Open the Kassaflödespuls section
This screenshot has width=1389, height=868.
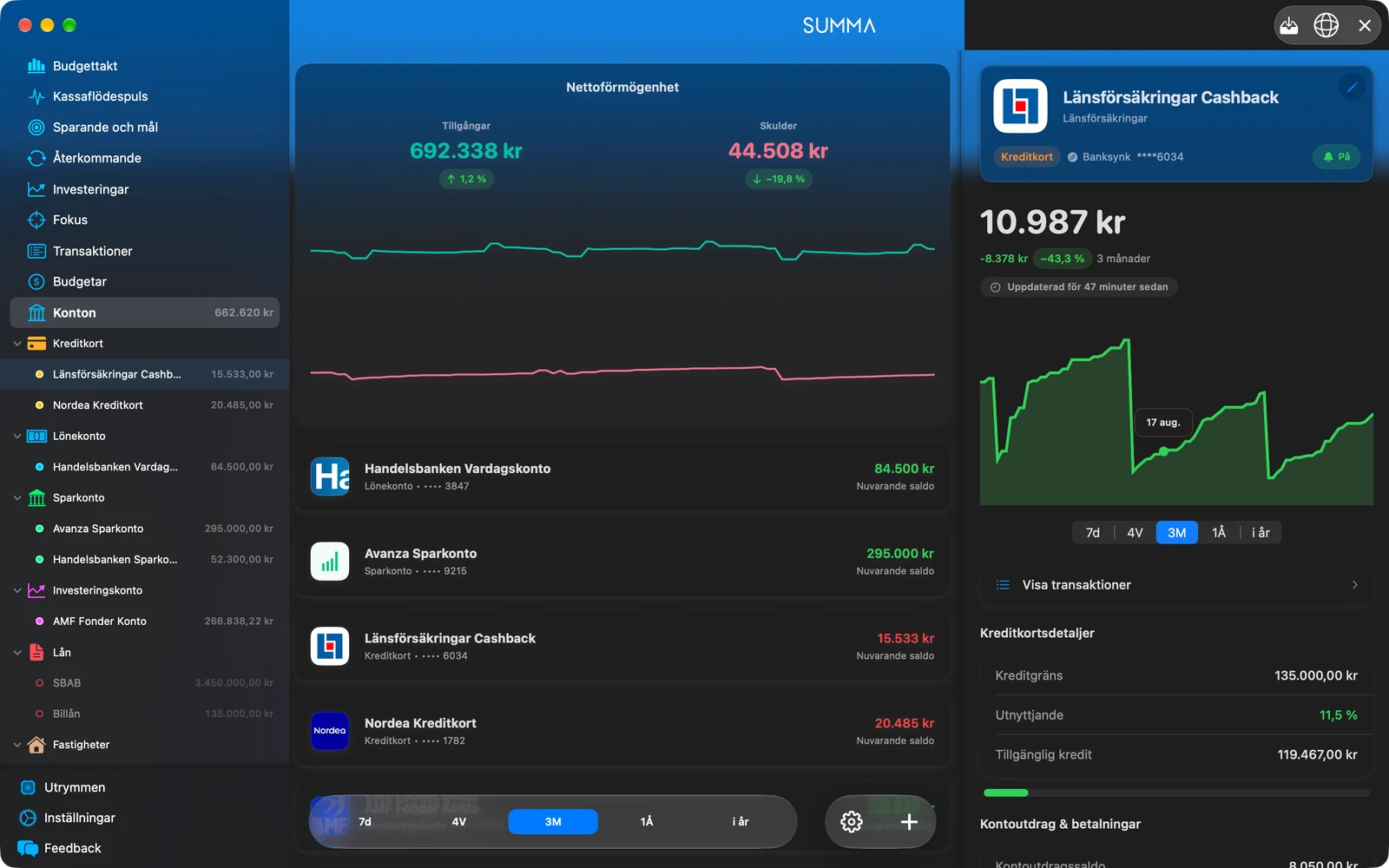(88, 96)
